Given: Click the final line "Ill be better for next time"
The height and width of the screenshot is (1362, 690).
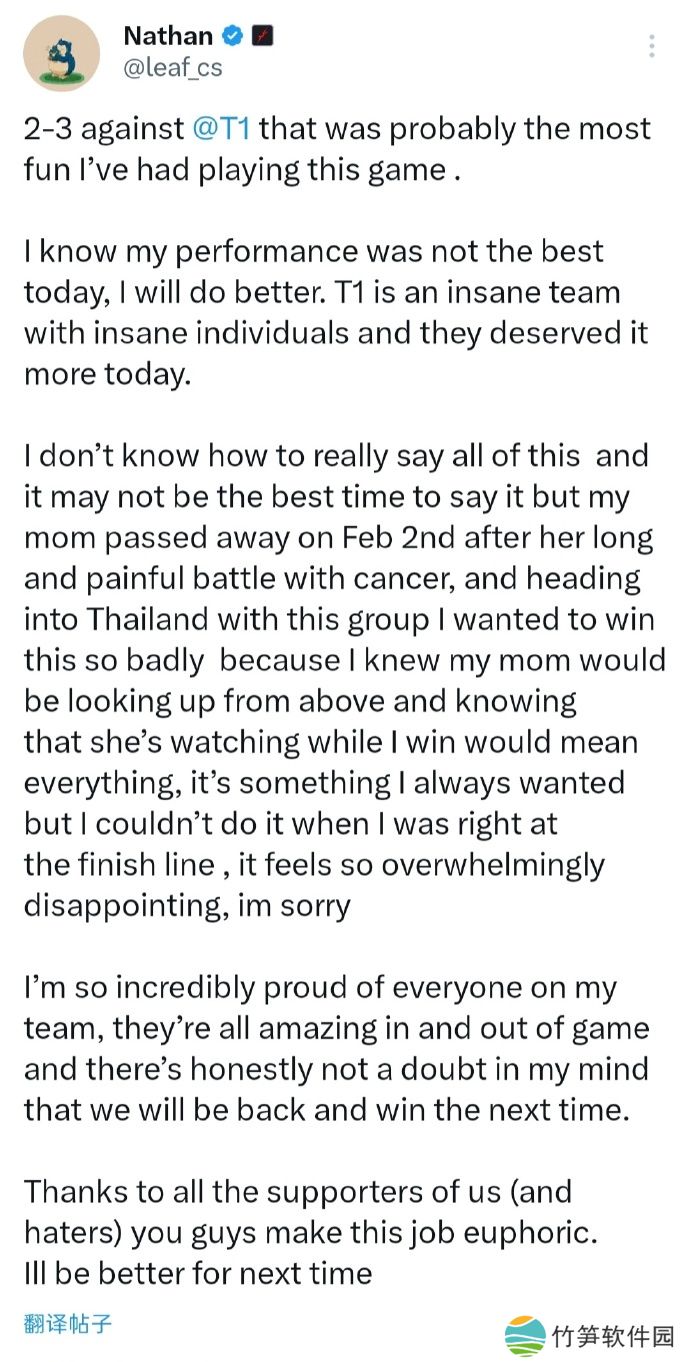Looking at the screenshot, I should [198, 1273].
